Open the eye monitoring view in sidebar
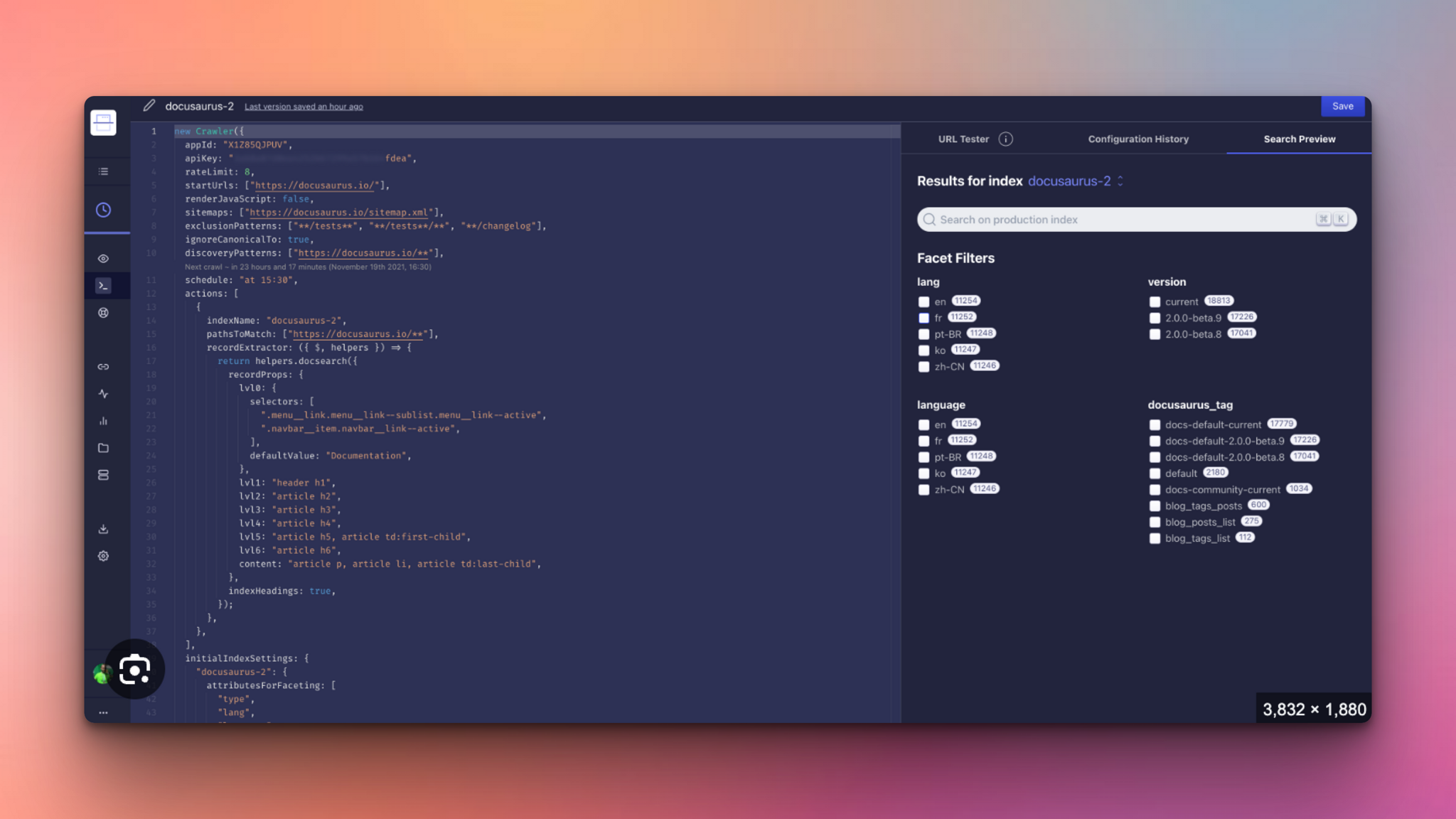This screenshot has width=1456, height=819. 104,257
